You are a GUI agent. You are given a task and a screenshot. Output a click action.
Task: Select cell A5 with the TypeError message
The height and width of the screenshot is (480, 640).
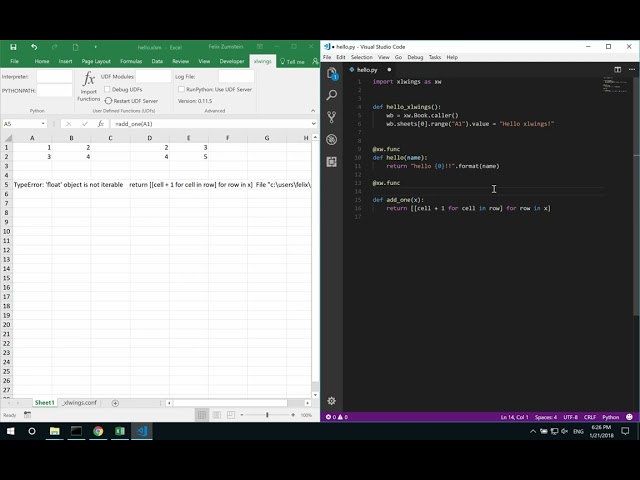32,184
